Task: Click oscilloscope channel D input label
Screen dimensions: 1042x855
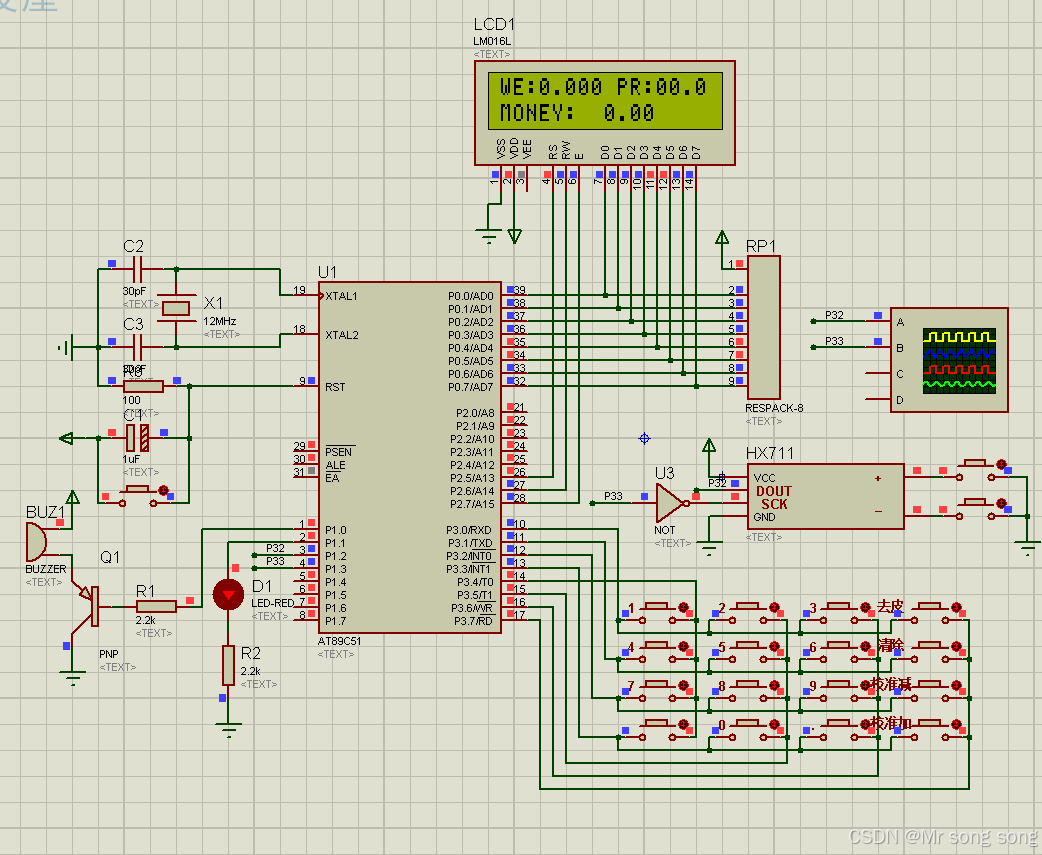Action: click(900, 400)
